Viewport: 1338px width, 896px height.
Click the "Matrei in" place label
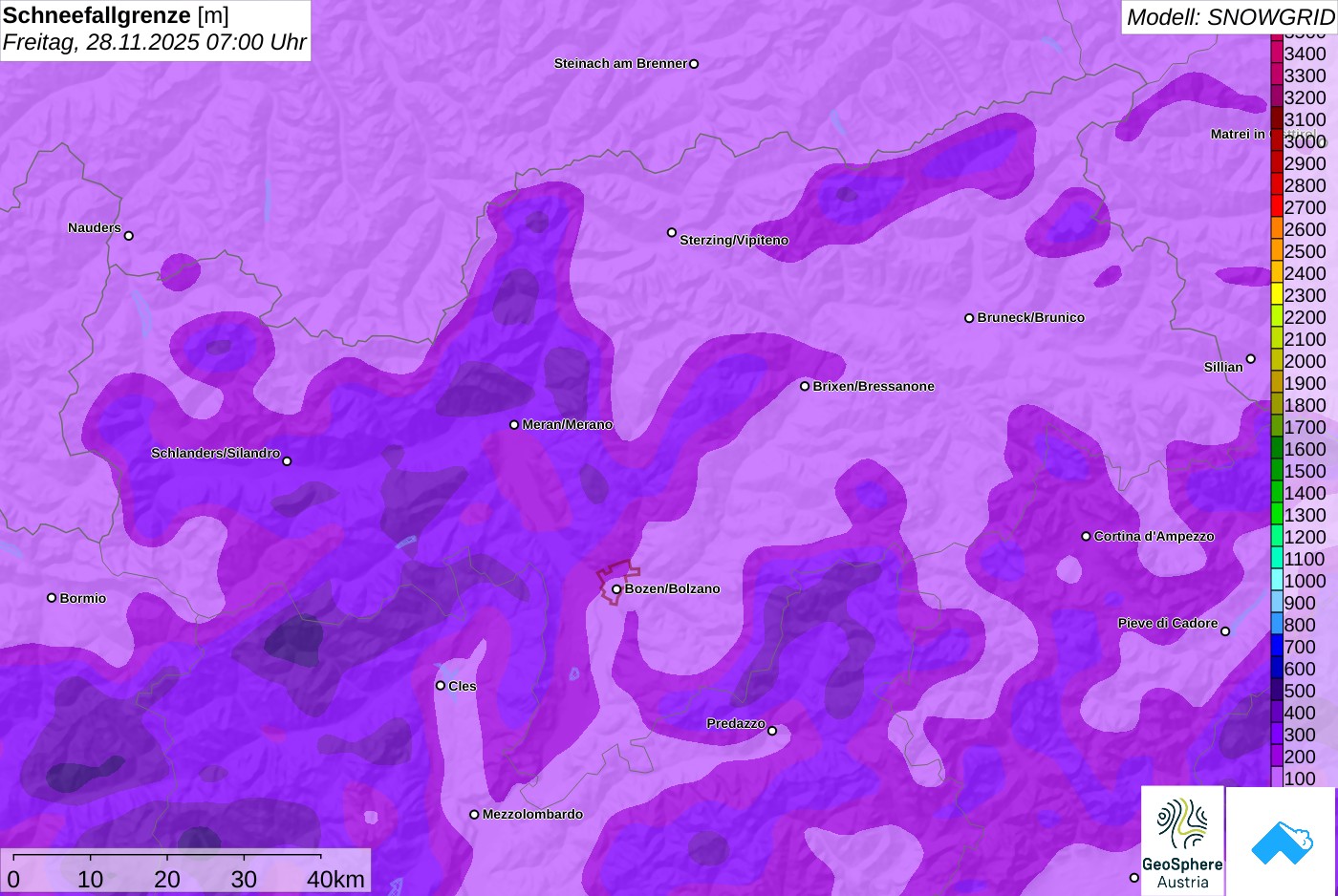[x=1238, y=134]
